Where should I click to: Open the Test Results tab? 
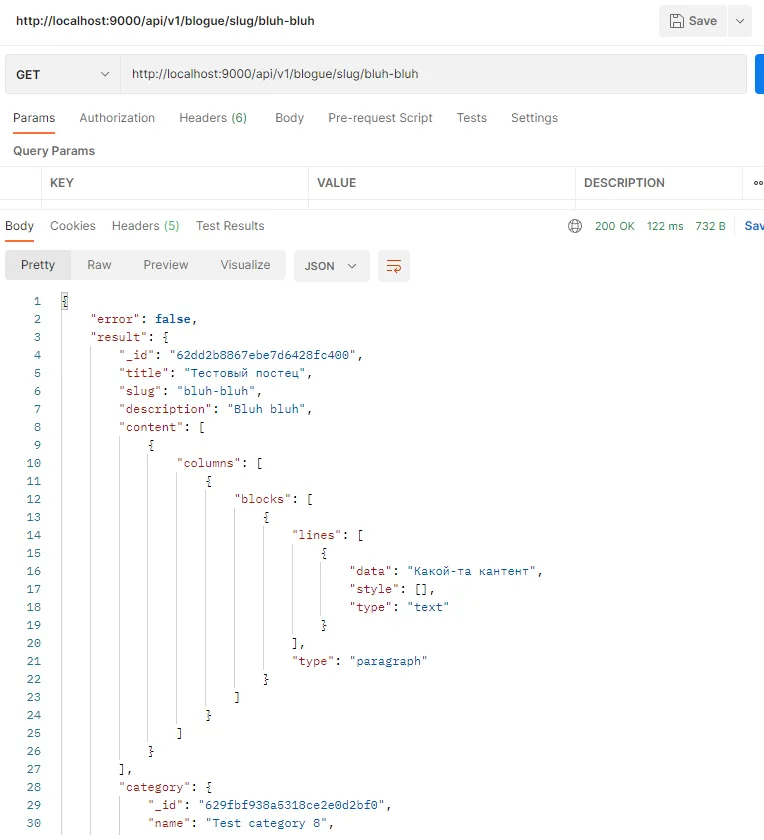(x=230, y=226)
